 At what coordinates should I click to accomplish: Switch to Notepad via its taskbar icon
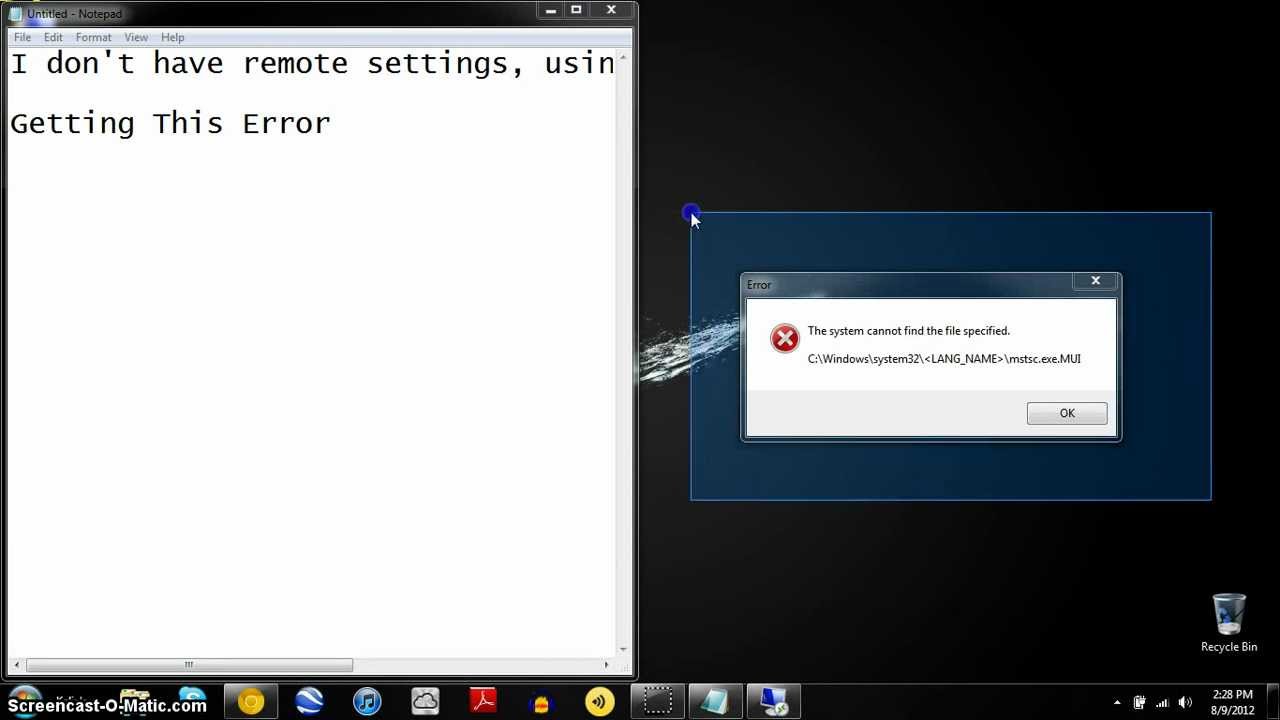click(715, 702)
